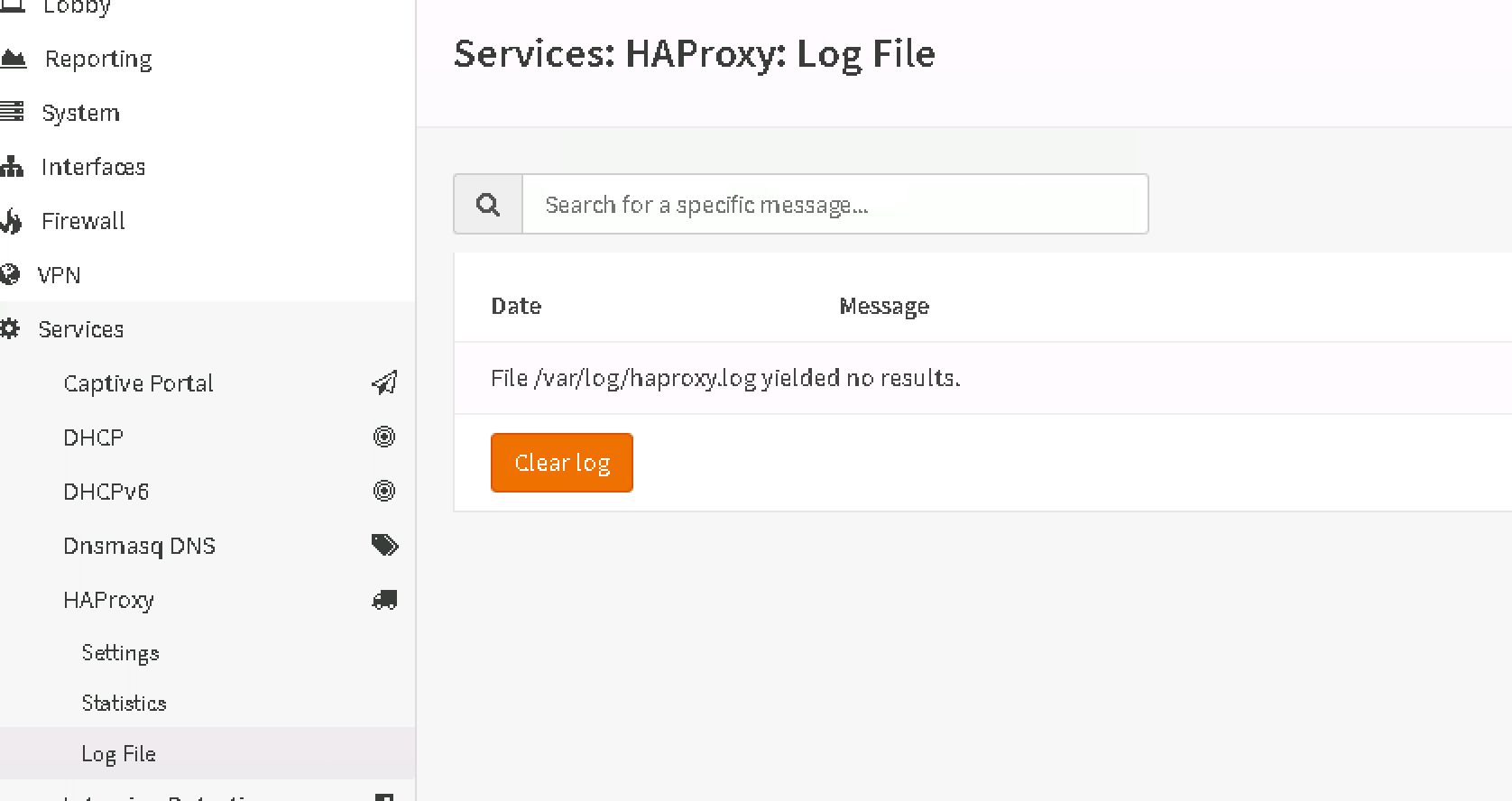Screen dimensions: 1512x801
Task: Click the Services gear icon
Action: (9, 329)
